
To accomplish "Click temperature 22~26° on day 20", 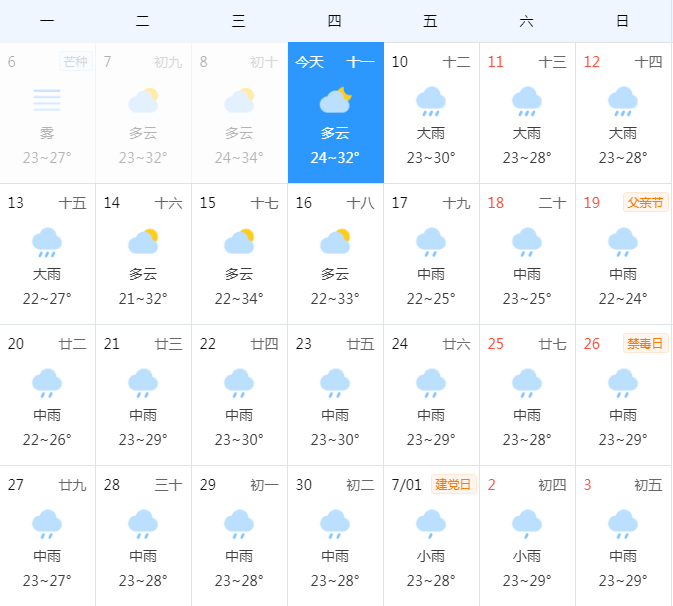I will pos(47,439).
